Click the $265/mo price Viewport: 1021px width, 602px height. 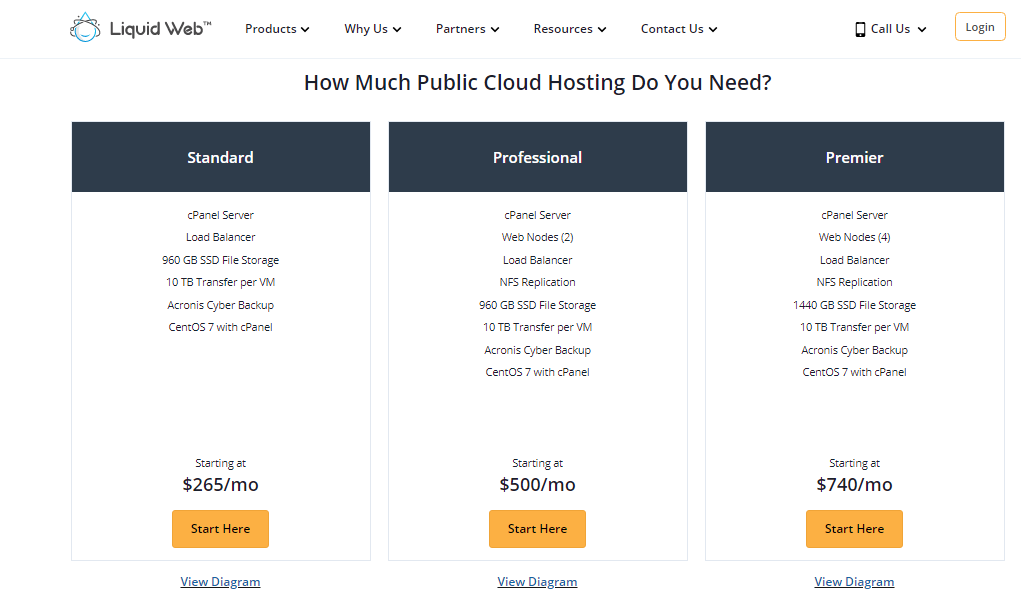pyautogui.click(x=220, y=484)
